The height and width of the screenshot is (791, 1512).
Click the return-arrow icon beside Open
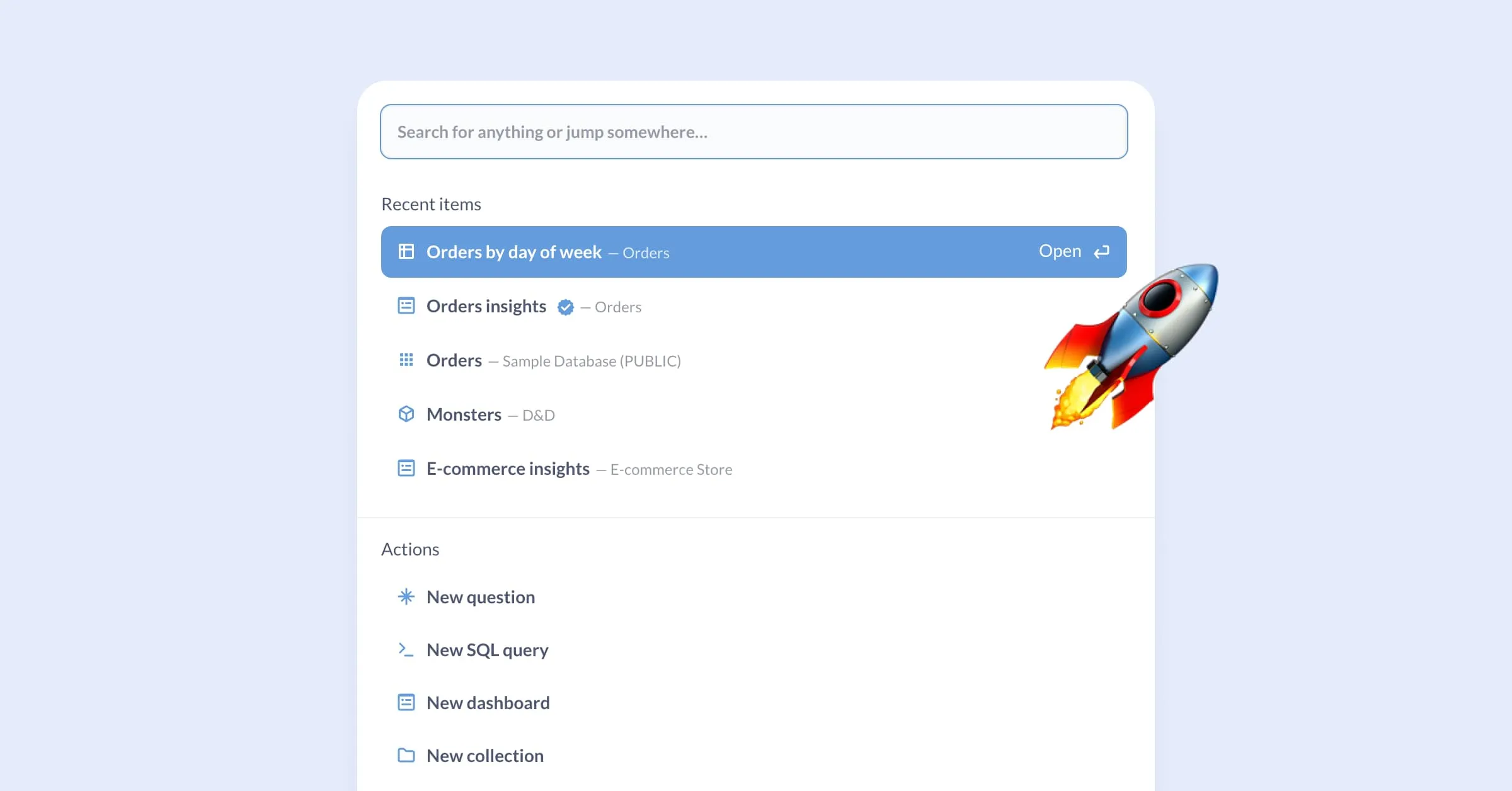click(1101, 251)
